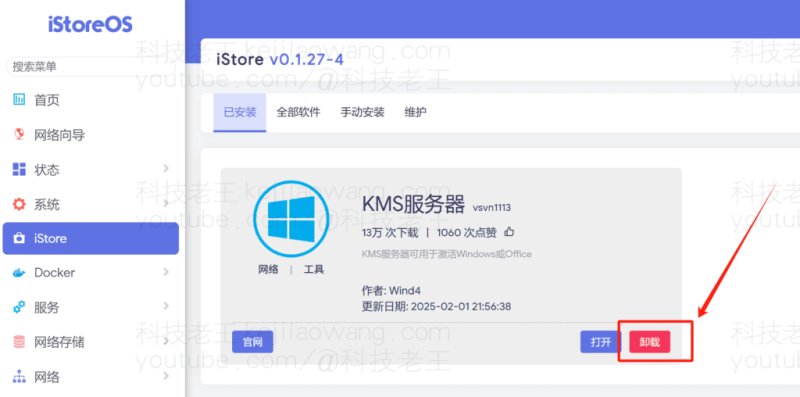Click the system gear icon
800x397 pixels.
(x=19, y=205)
